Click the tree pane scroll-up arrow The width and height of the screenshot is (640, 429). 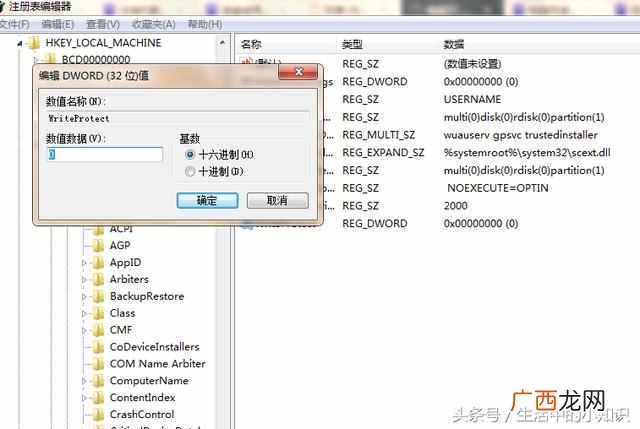(x=222, y=43)
